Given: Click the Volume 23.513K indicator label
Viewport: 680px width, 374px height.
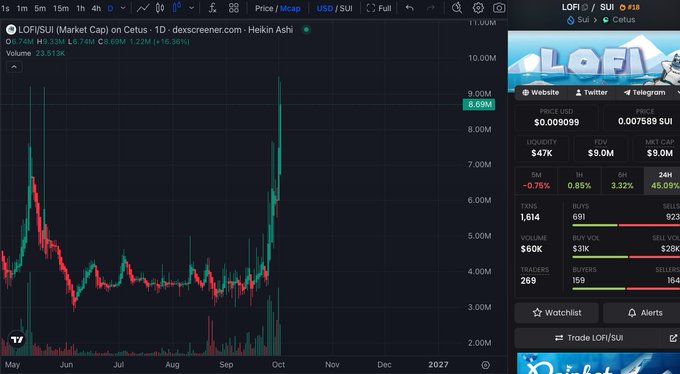Looking at the screenshot, I should pos(36,53).
